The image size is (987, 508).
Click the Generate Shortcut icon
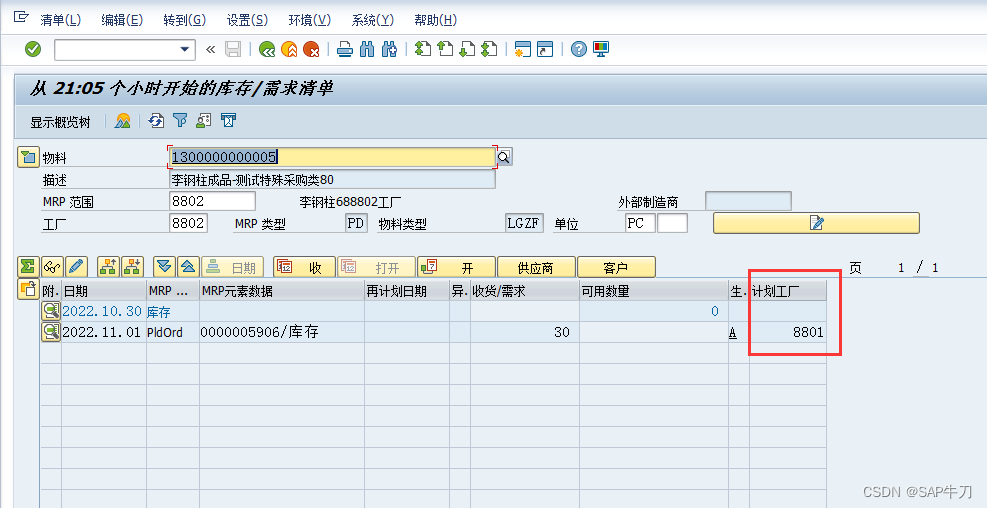click(545, 49)
